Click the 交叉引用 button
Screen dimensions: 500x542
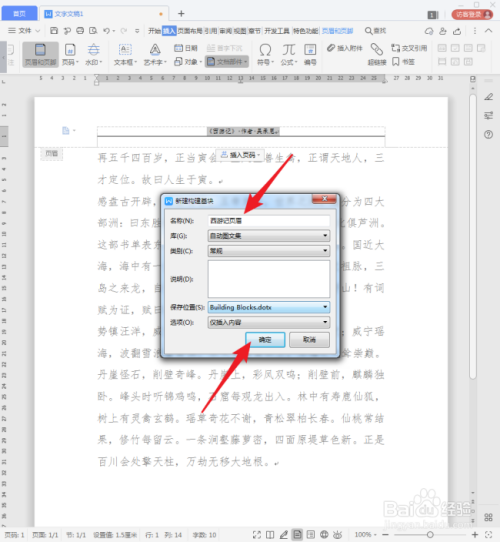click(x=409, y=48)
